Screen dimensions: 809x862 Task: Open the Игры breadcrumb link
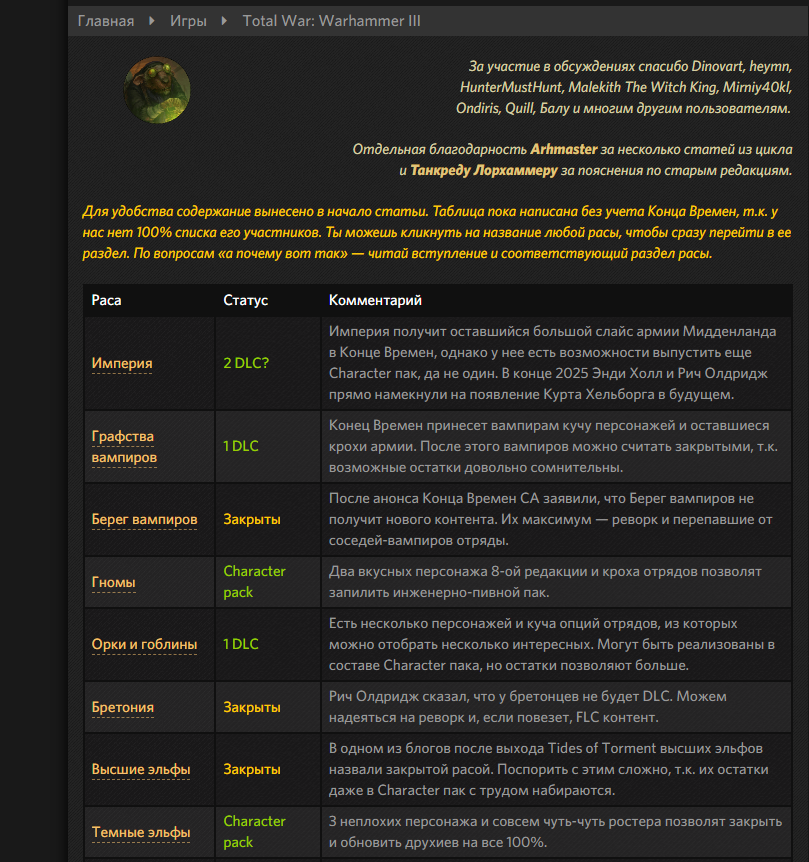pos(188,21)
